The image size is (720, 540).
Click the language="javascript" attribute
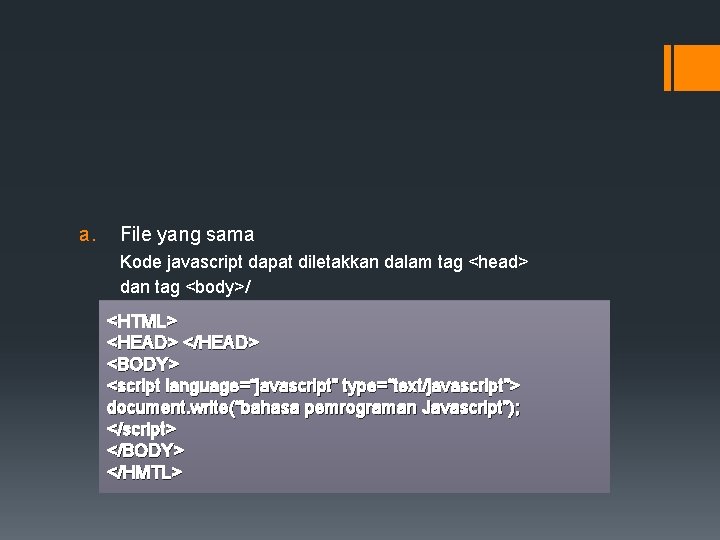[249, 386]
